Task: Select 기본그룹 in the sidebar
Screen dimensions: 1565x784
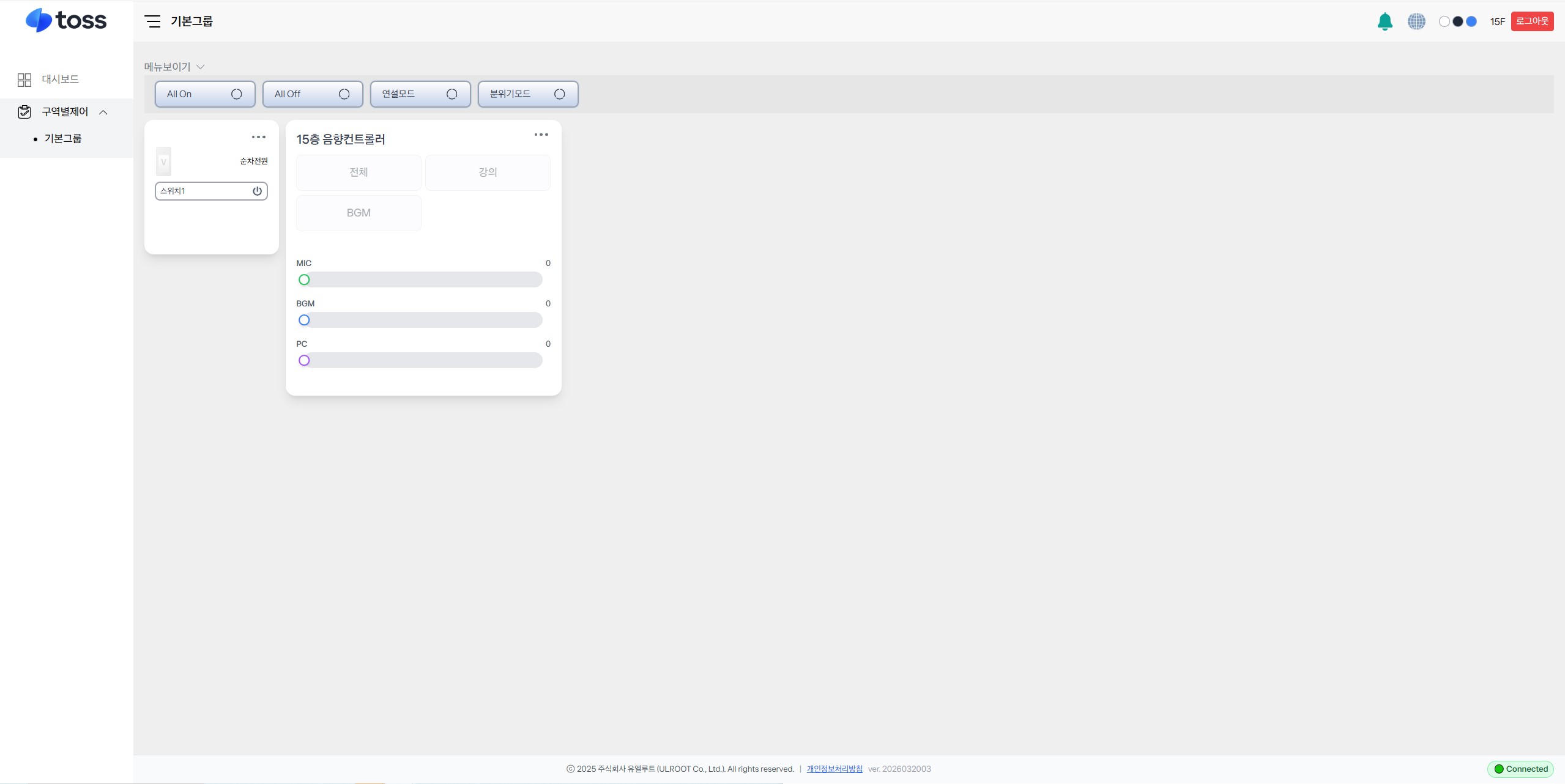Action: click(x=63, y=139)
